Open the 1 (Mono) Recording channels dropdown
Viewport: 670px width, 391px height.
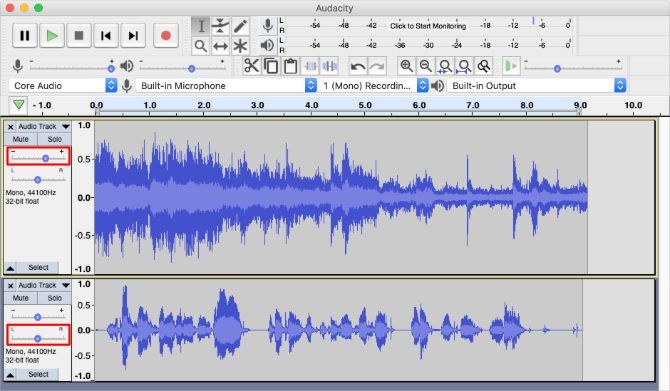373,85
